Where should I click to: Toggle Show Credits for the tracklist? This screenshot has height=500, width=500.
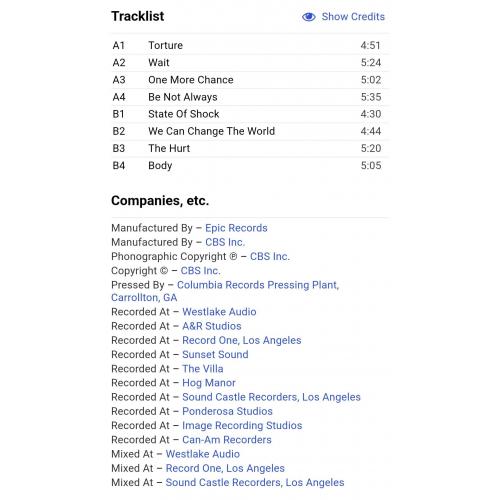point(343,17)
